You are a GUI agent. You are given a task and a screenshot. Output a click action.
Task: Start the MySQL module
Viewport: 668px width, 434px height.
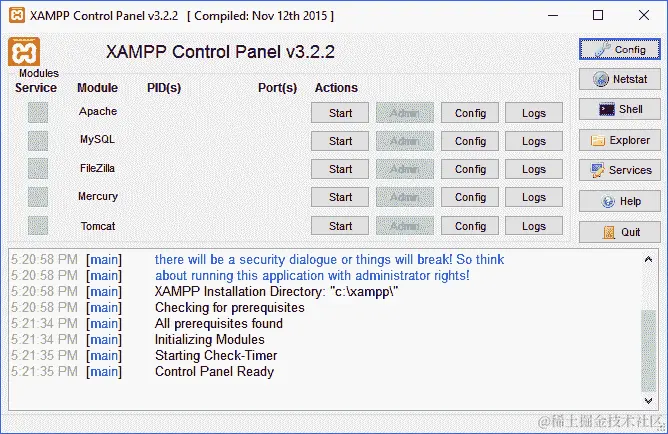tap(340, 141)
